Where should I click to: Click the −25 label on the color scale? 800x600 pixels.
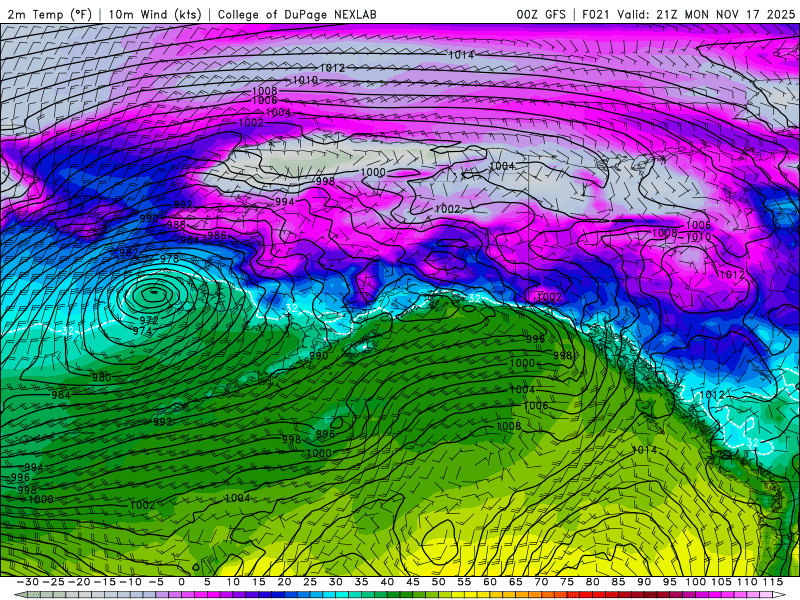pyautogui.click(x=54, y=582)
